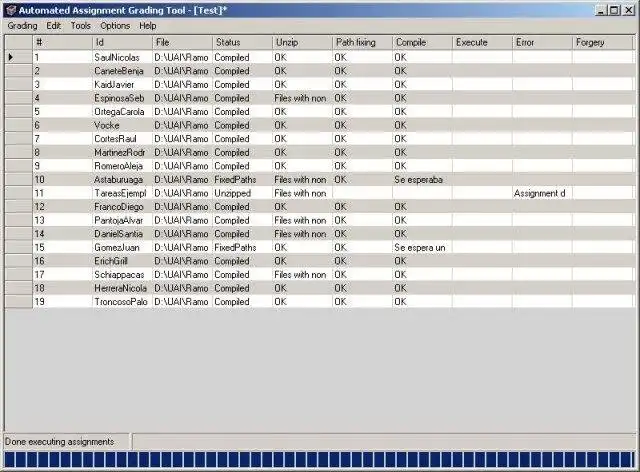
Task: Click 'Files with non' in DanielSantia row
Action: coord(302,234)
